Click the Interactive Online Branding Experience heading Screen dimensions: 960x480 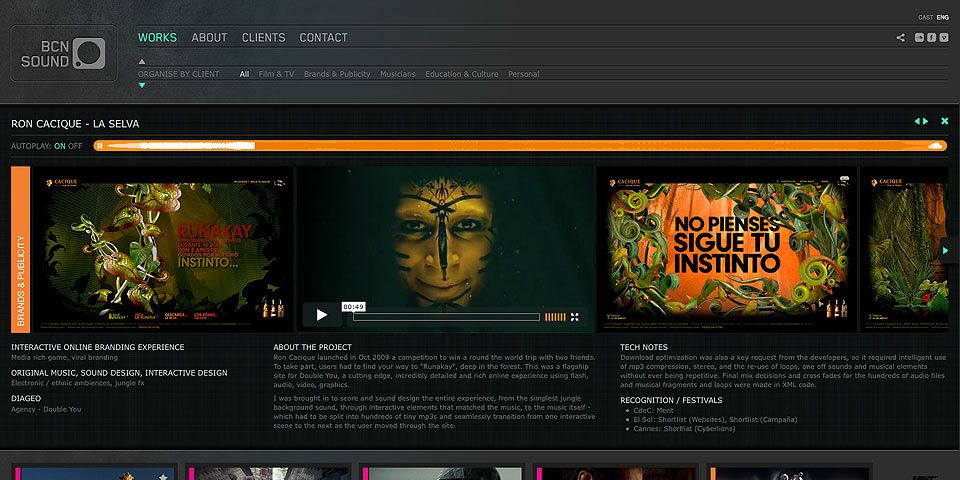click(x=97, y=347)
